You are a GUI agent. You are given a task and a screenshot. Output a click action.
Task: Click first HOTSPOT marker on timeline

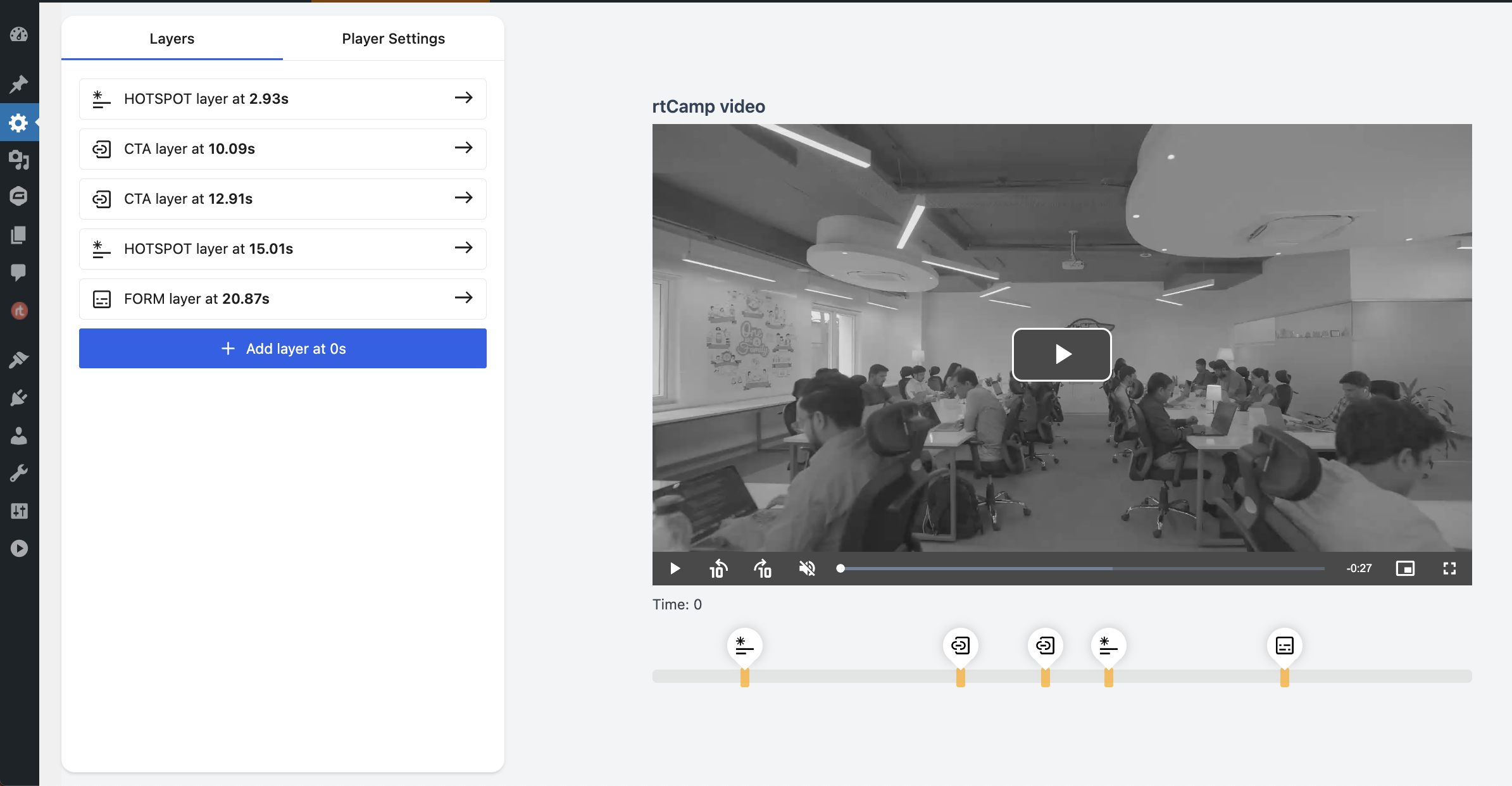click(x=744, y=646)
